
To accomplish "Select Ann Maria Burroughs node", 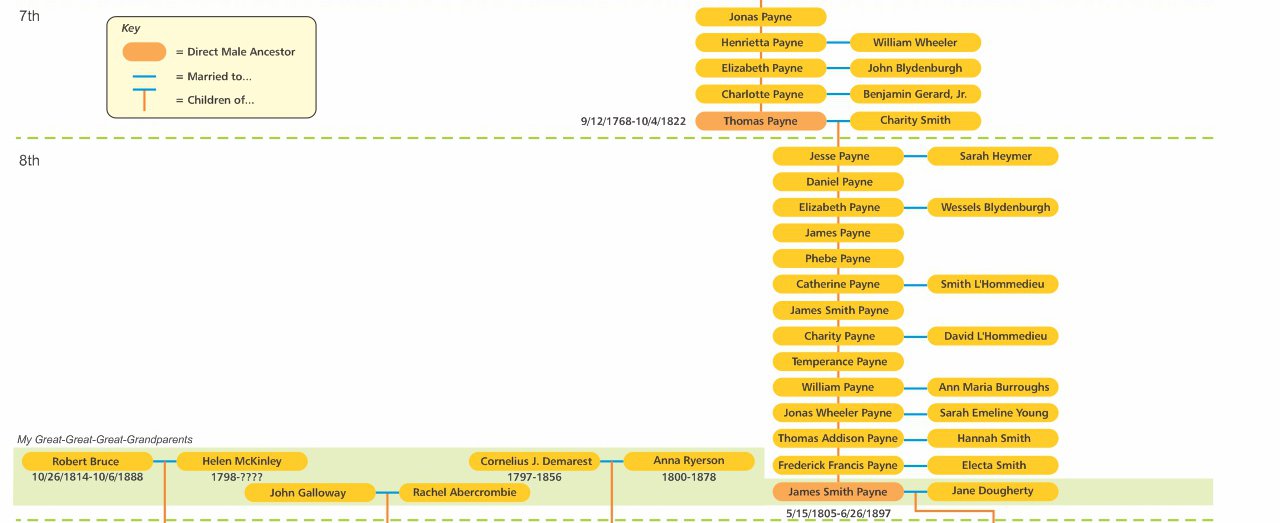I will (x=993, y=388).
